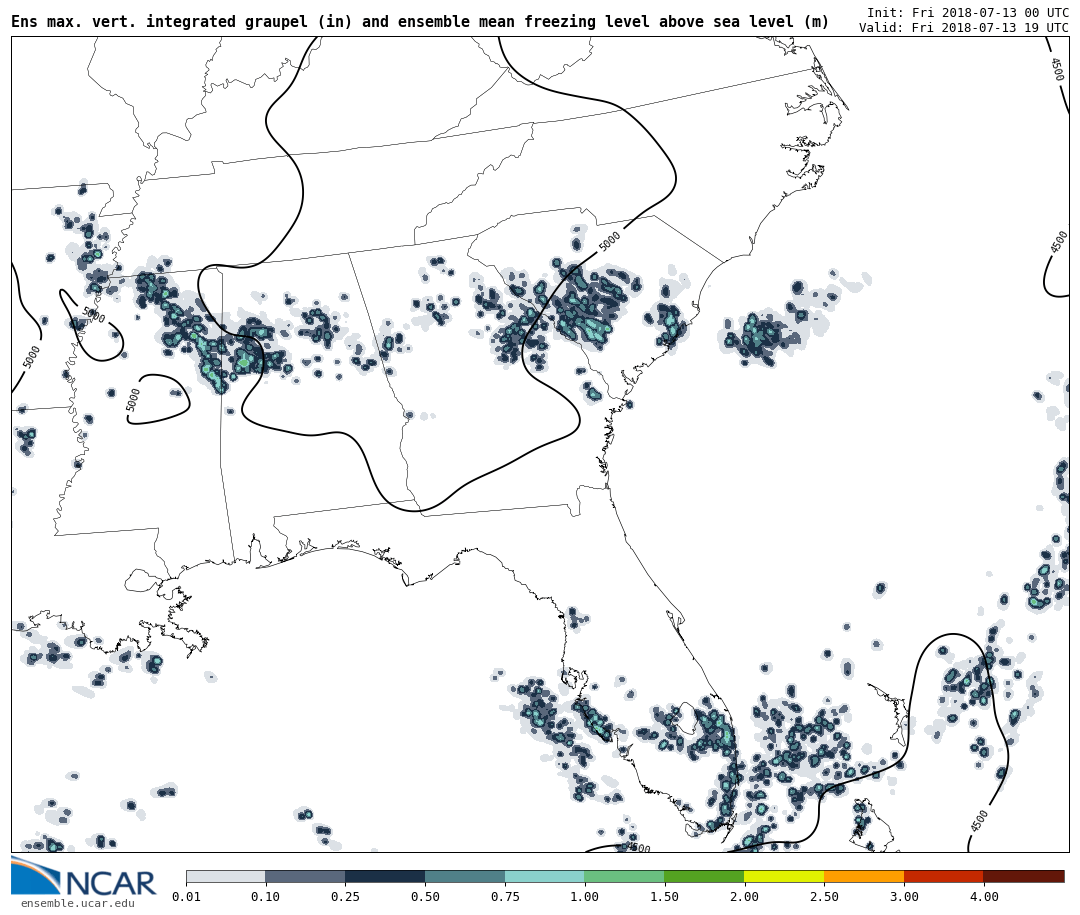Click the dark green 1.50–2.00 colorbar segment
Image resolution: width=1080 pixels, height=915 pixels.
point(704,876)
